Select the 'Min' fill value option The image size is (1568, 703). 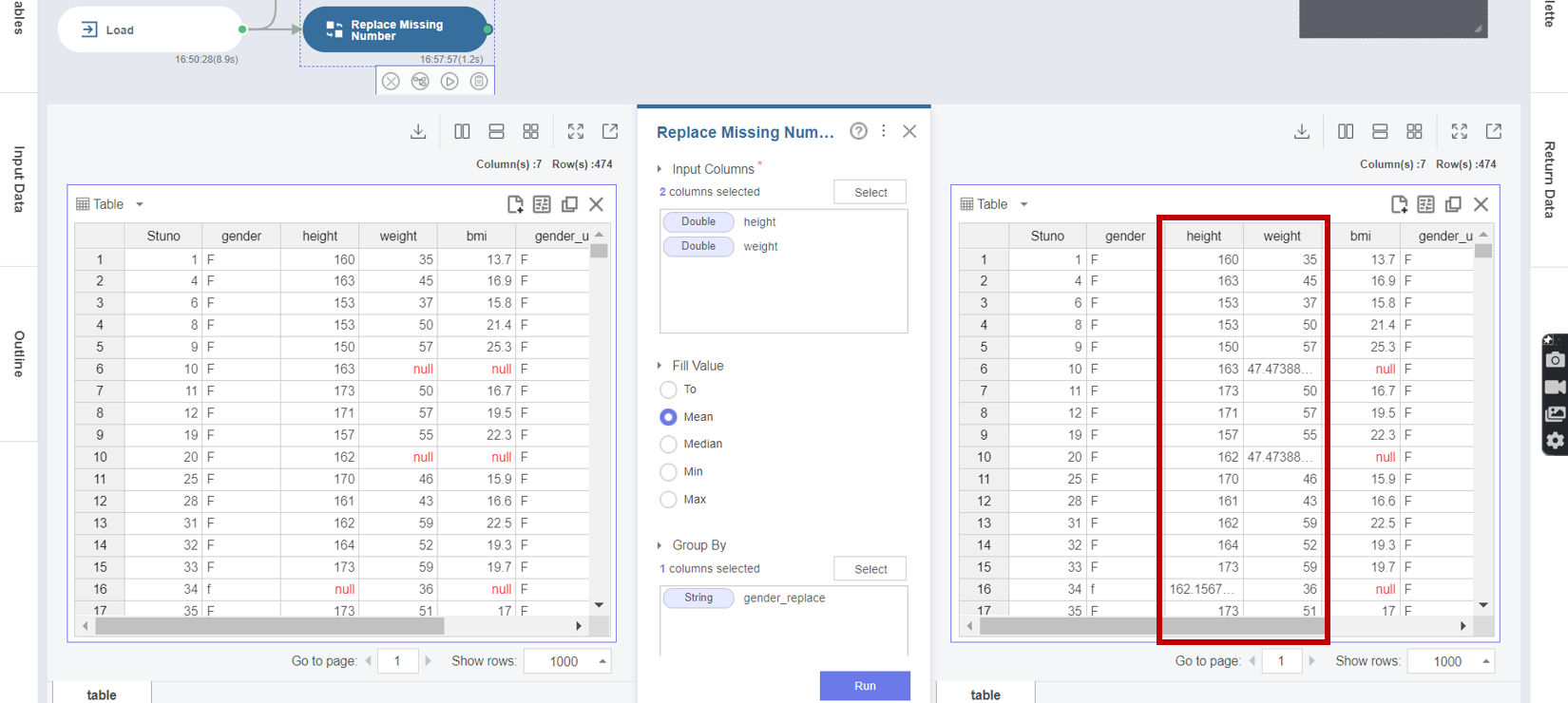668,472
